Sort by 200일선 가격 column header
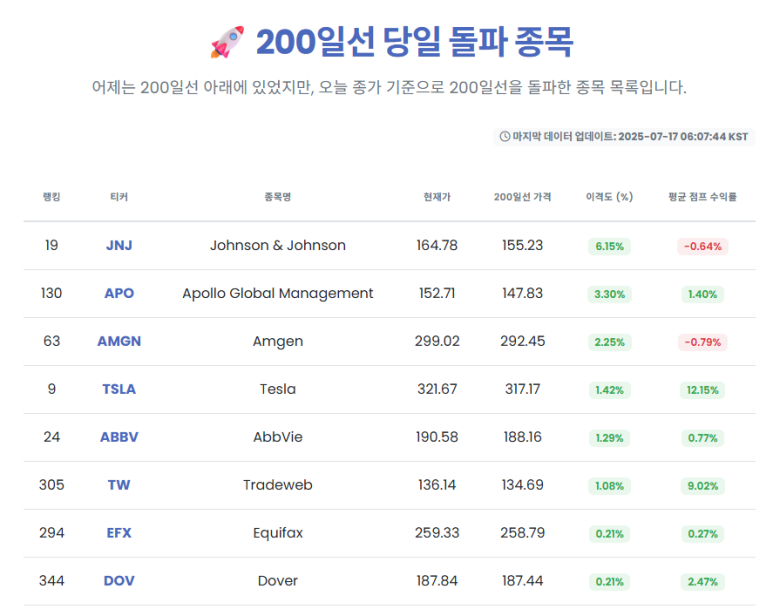This screenshot has width=773, height=616. tap(523, 197)
